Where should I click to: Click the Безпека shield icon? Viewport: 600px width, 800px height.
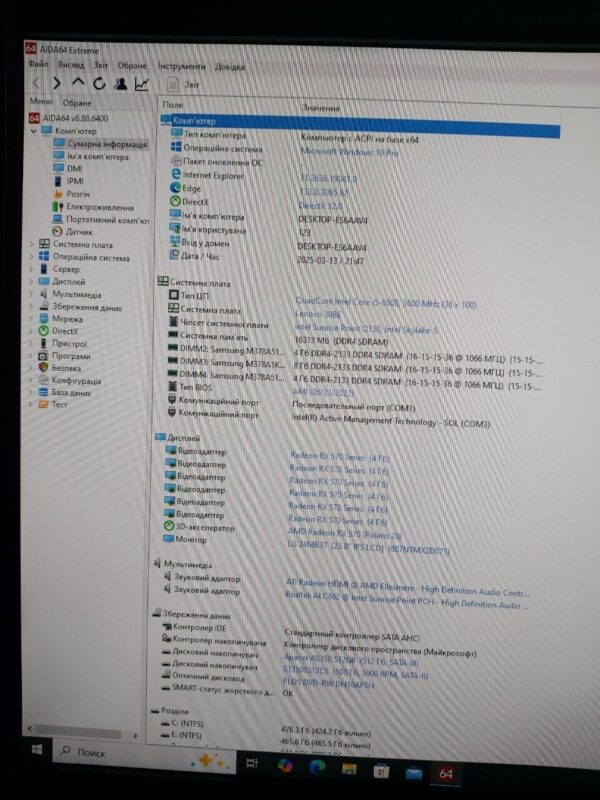[44, 367]
